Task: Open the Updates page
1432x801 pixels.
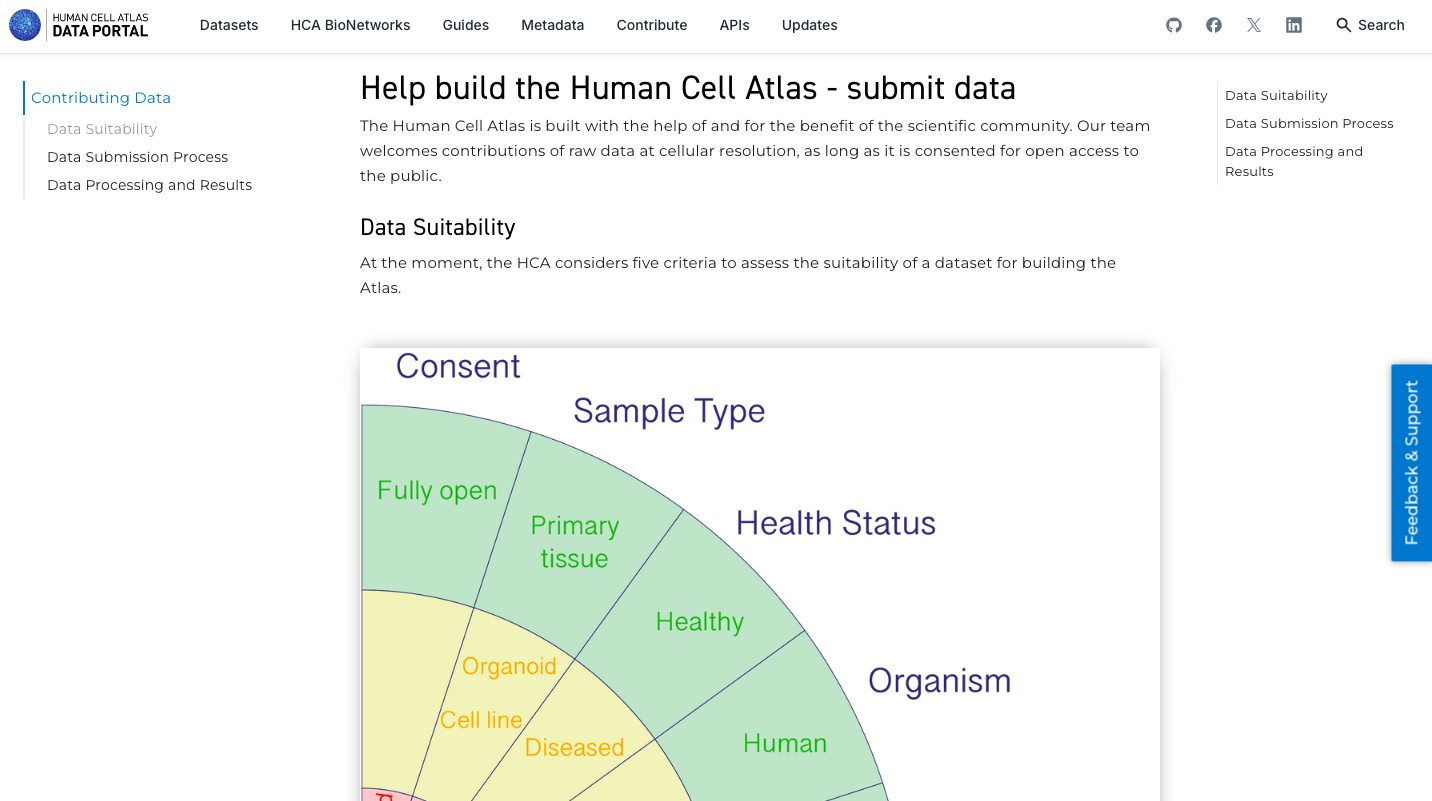Action: tap(810, 25)
